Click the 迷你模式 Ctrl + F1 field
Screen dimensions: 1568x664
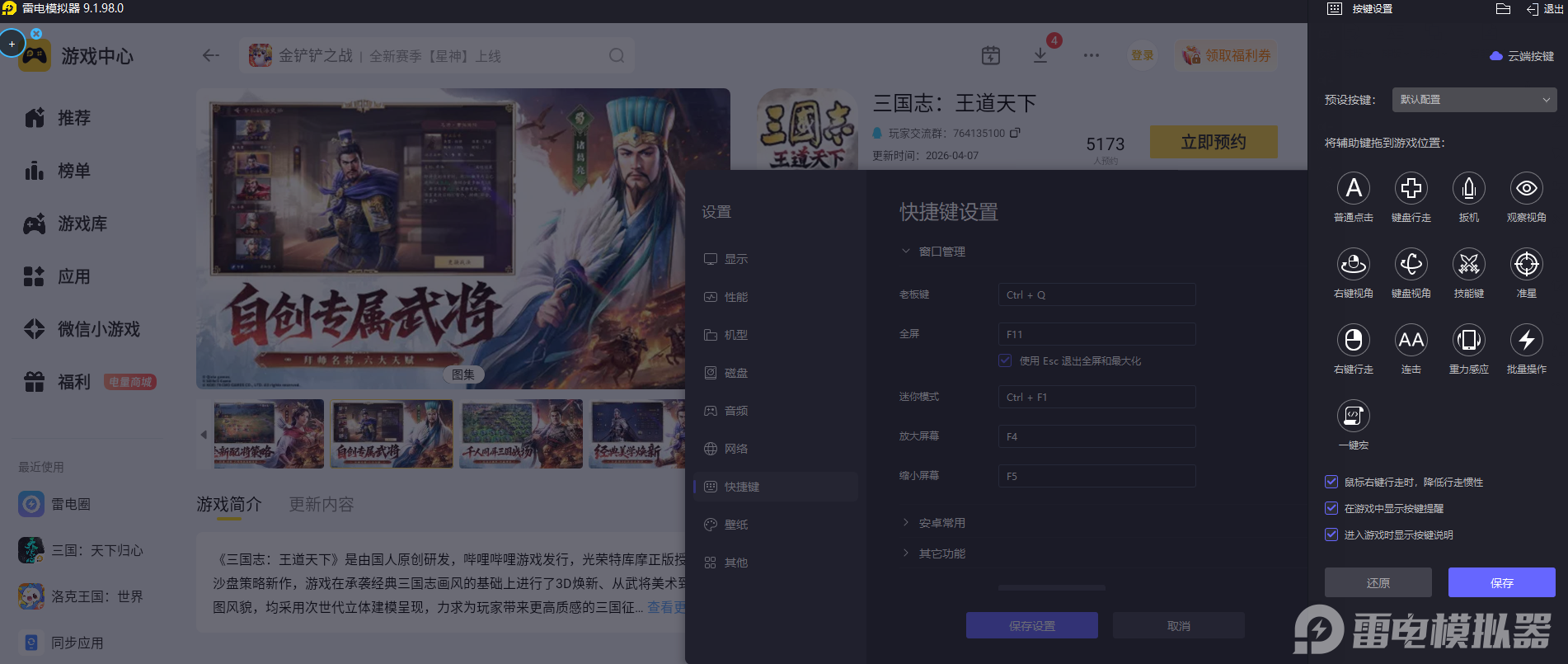(1096, 397)
